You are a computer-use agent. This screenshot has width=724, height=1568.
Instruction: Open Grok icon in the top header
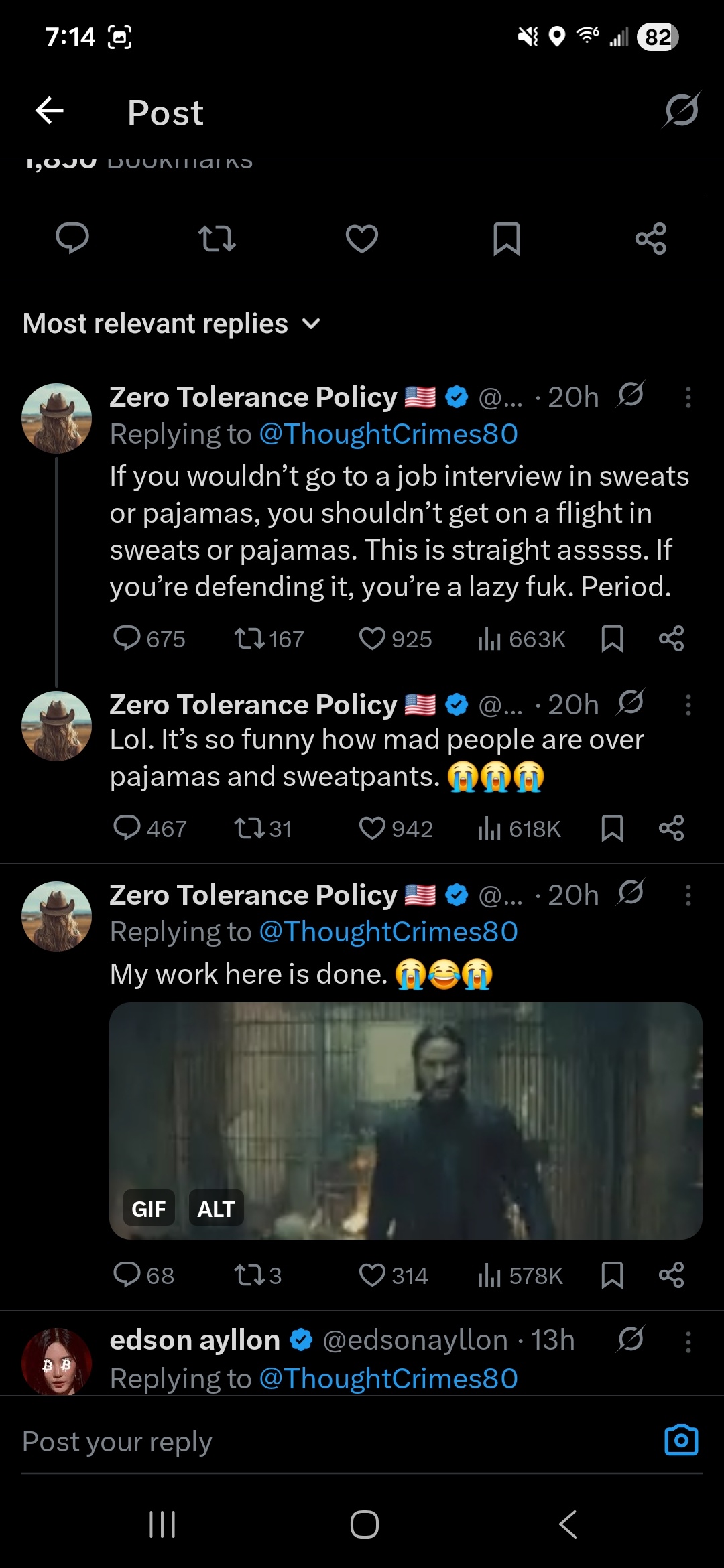pos(681,110)
